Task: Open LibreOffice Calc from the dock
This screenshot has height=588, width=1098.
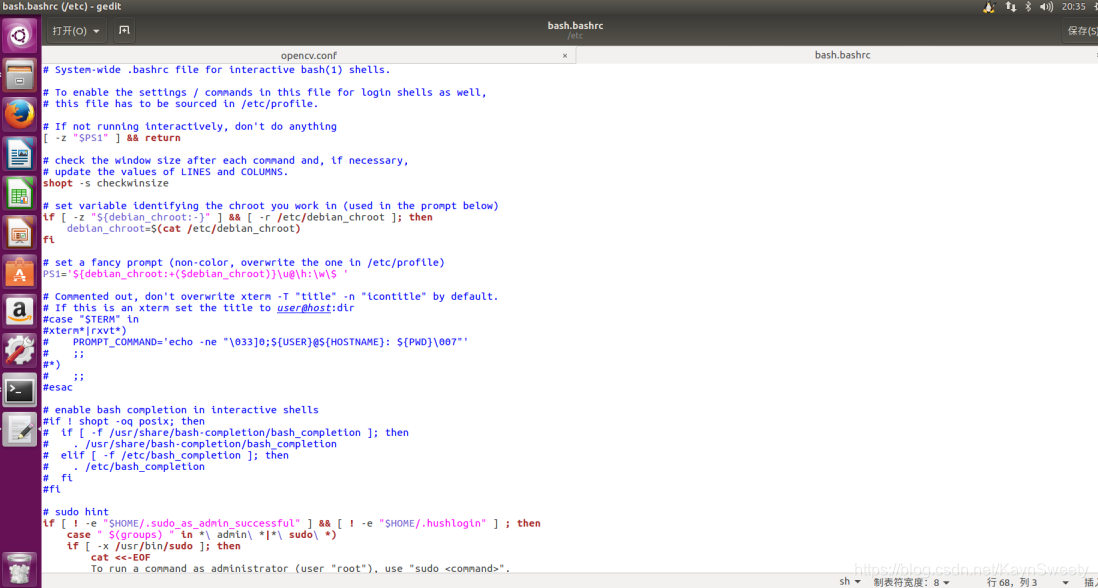Action: tap(20, 193)
